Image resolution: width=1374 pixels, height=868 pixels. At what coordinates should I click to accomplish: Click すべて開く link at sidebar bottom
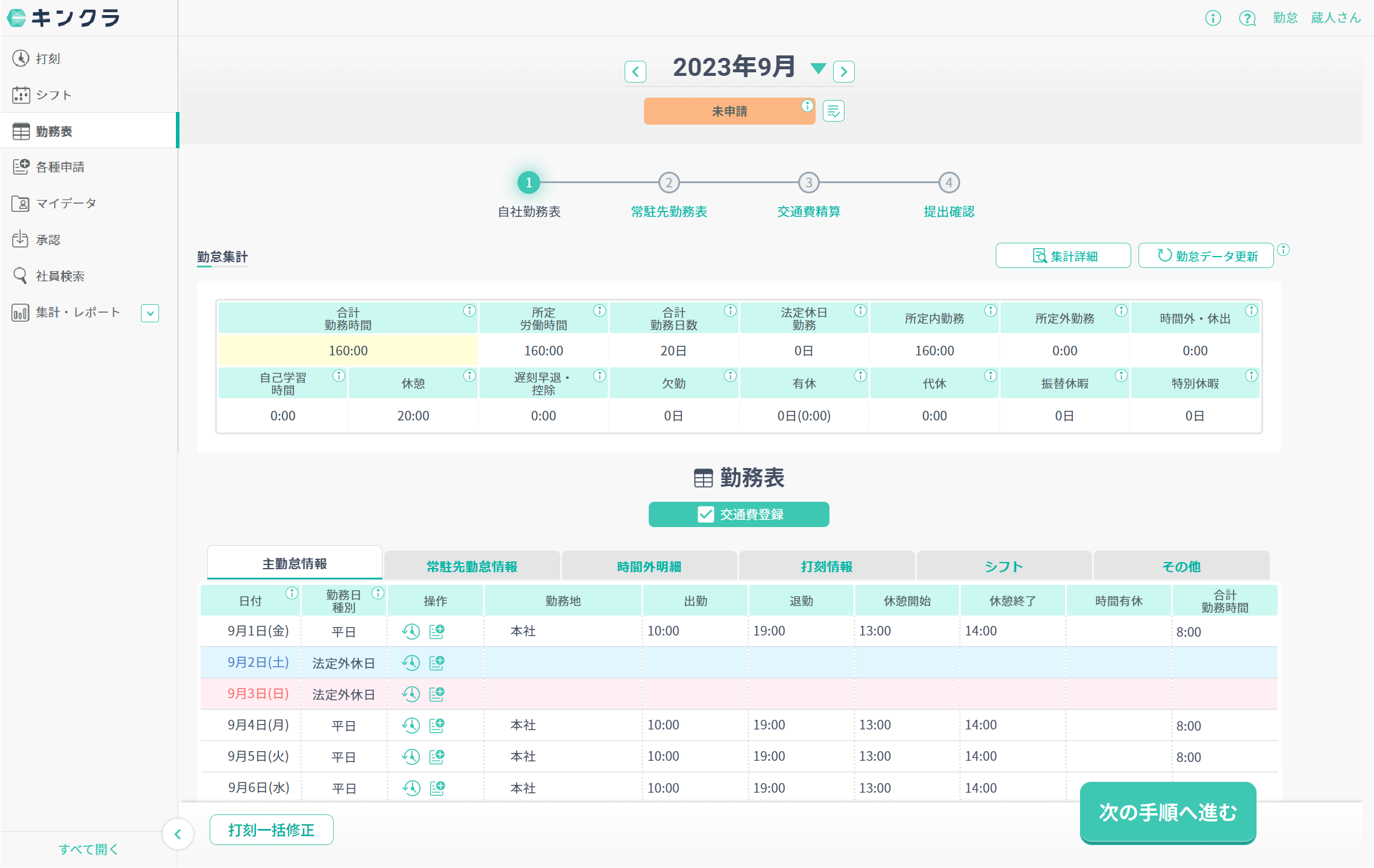click(x=89, y=849)
